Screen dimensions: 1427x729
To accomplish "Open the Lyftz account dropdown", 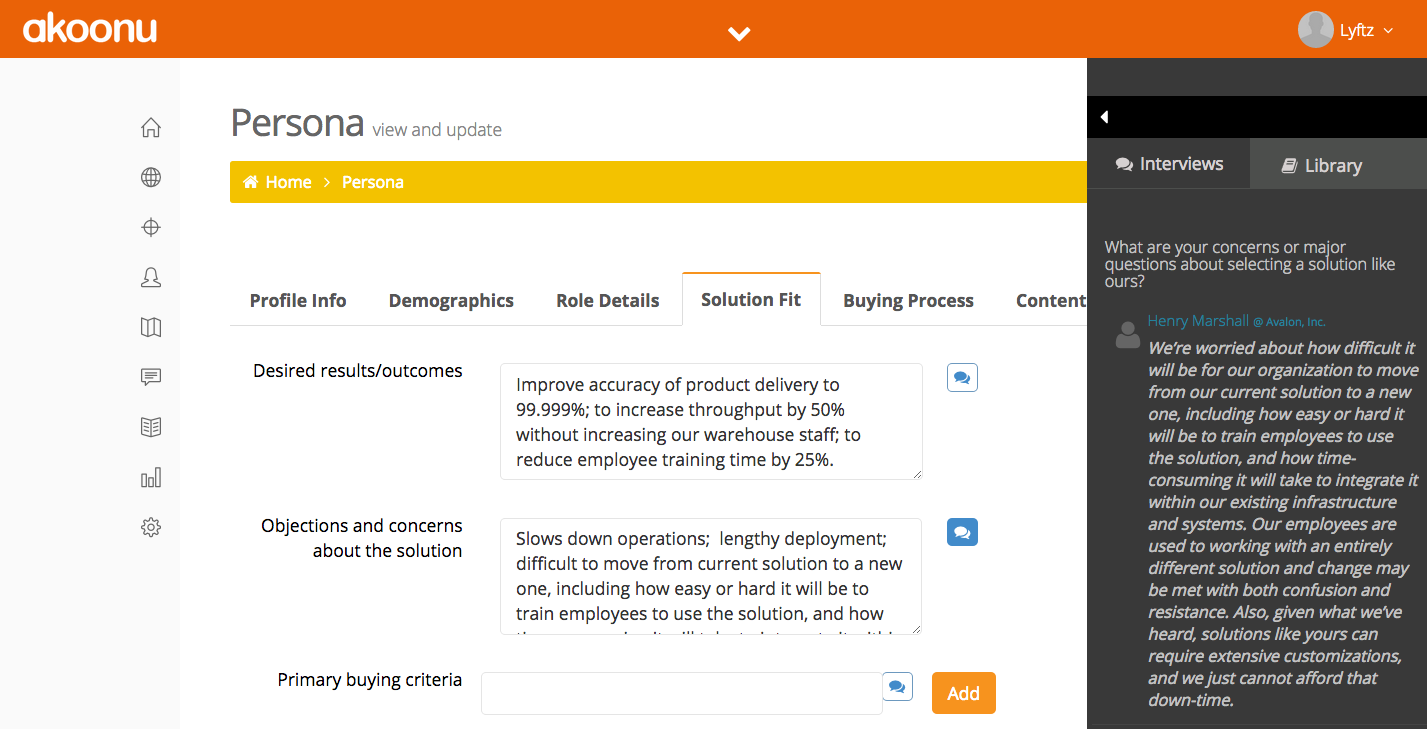I will (x=1363, y=29).
